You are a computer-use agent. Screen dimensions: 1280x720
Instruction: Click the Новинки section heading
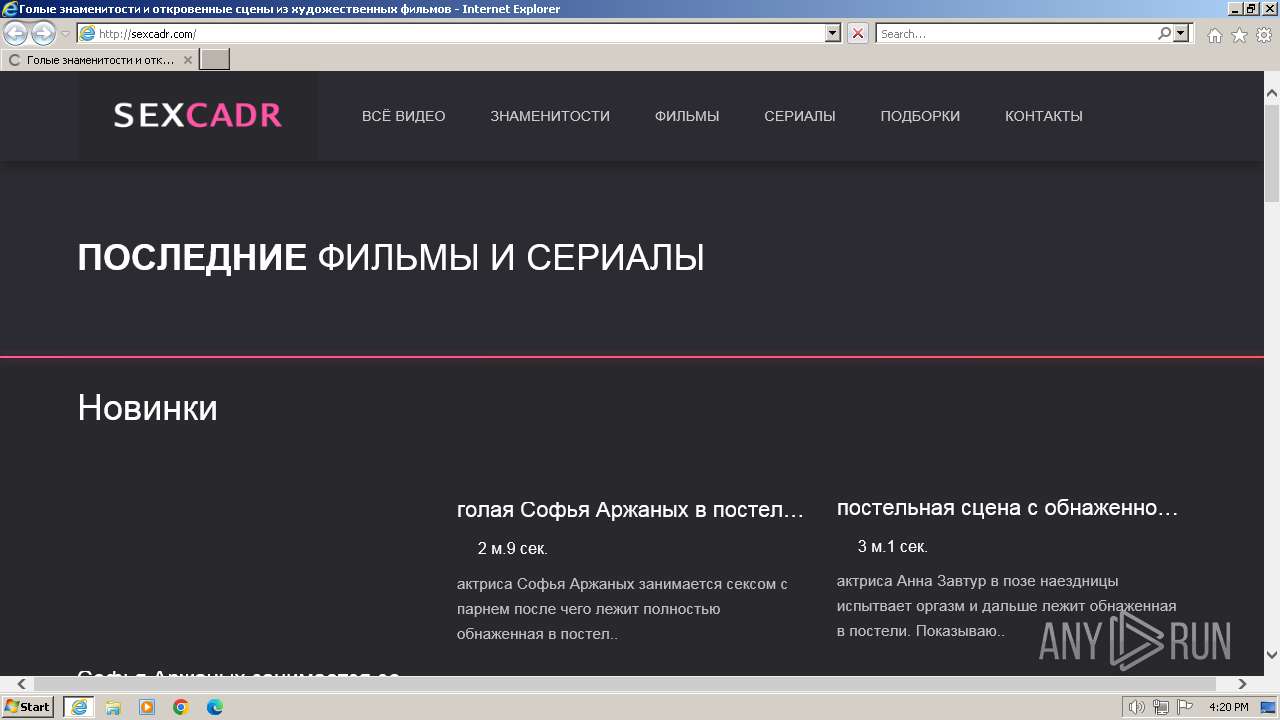pos(148,408)
